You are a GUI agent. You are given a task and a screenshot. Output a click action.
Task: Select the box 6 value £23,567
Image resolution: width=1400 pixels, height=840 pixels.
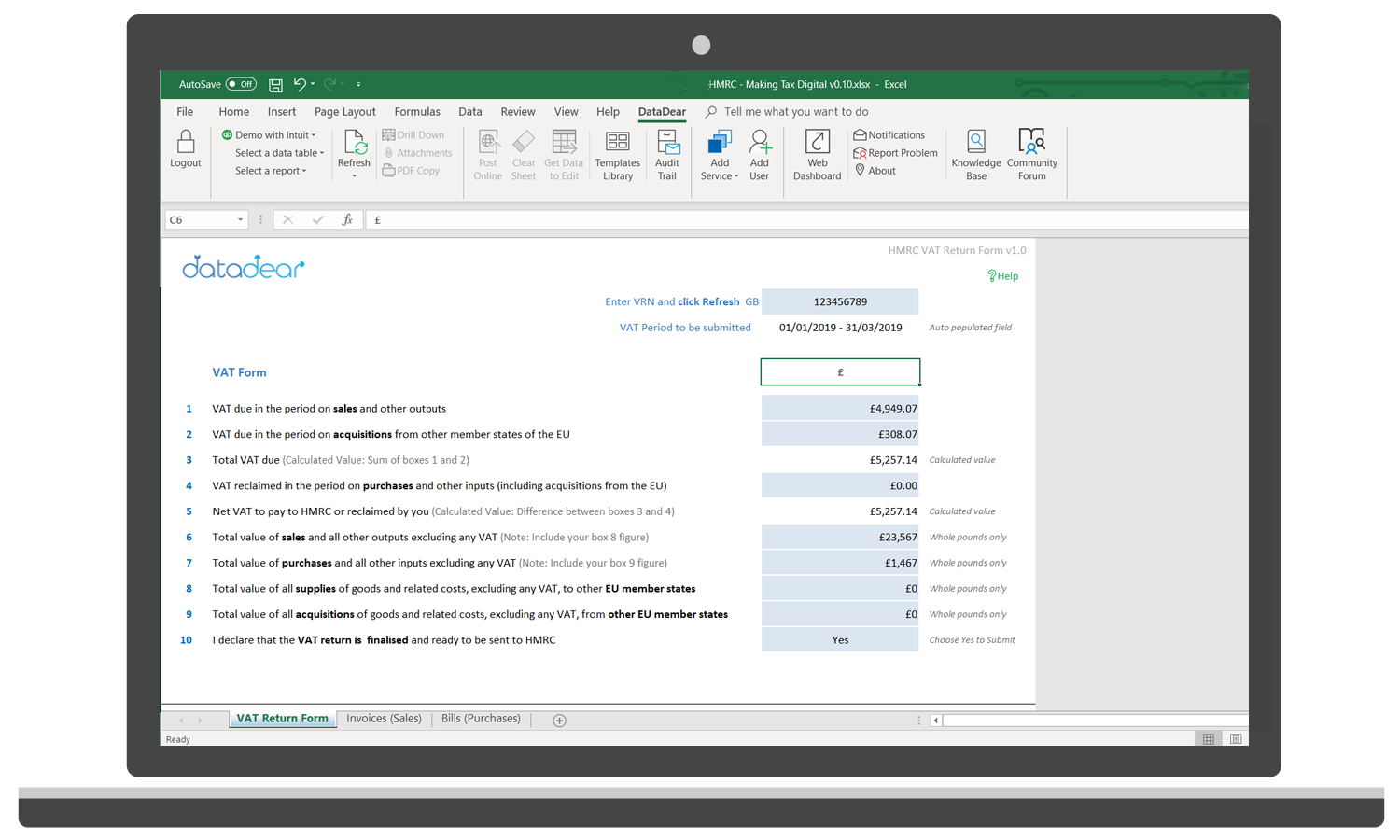click(840, 538)
